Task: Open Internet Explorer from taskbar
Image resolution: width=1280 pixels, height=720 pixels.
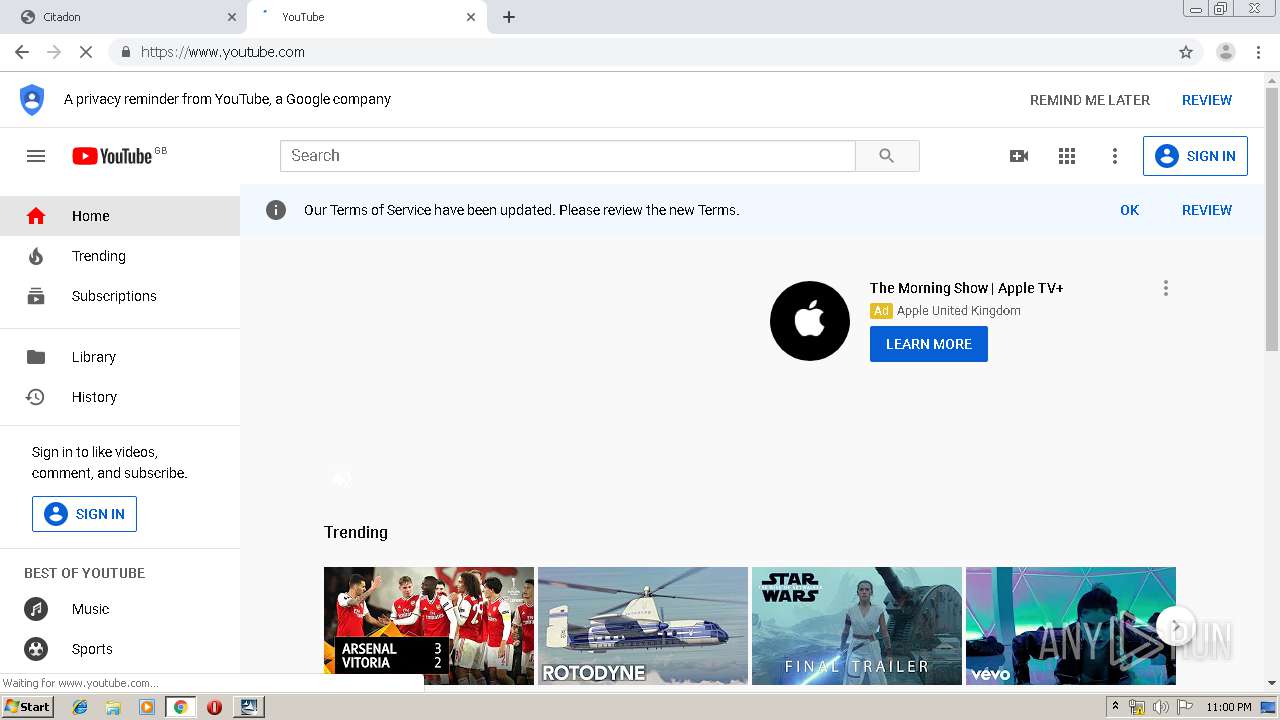Action: [80, 707]
